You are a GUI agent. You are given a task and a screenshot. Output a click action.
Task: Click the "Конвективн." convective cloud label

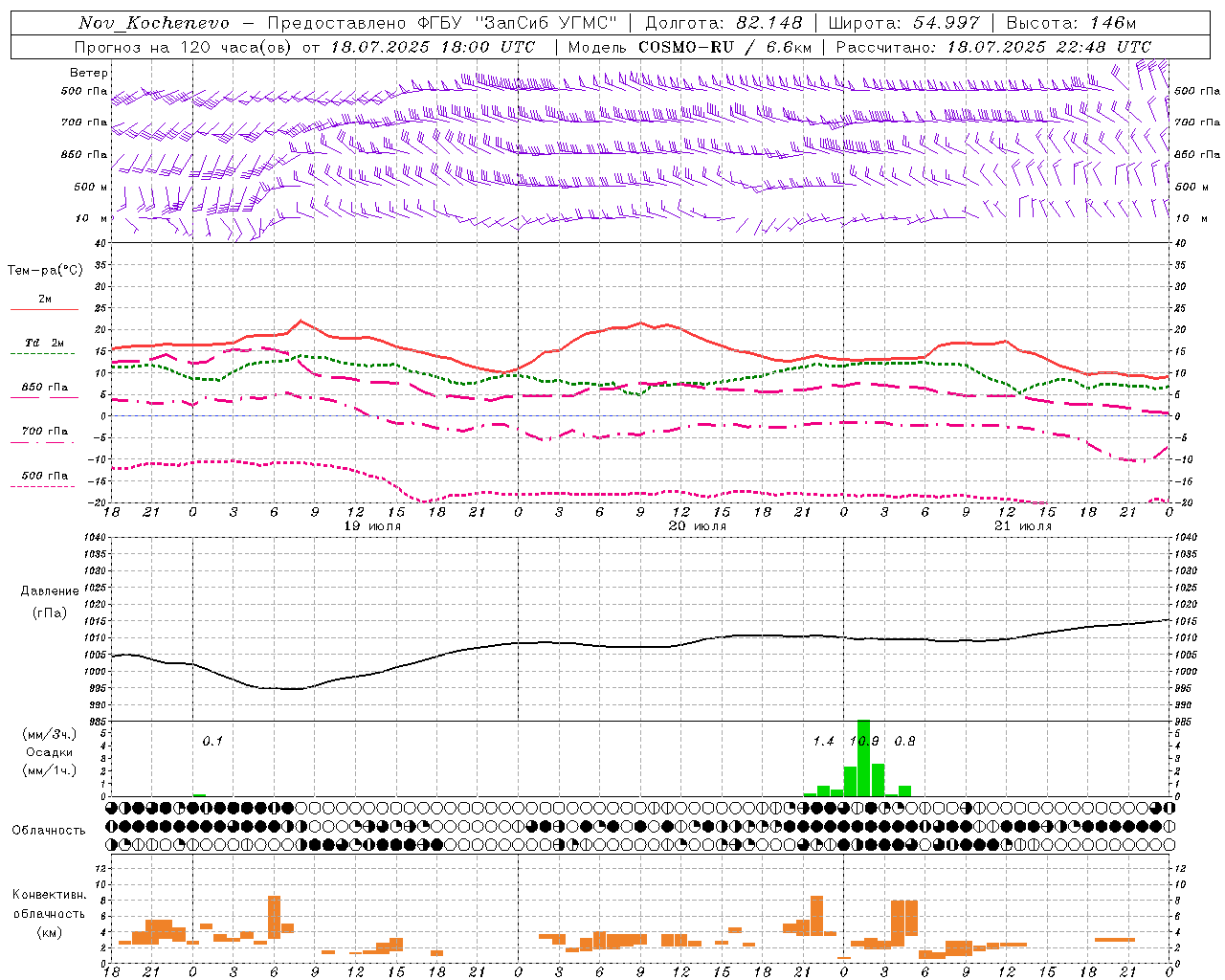(49, 895)
